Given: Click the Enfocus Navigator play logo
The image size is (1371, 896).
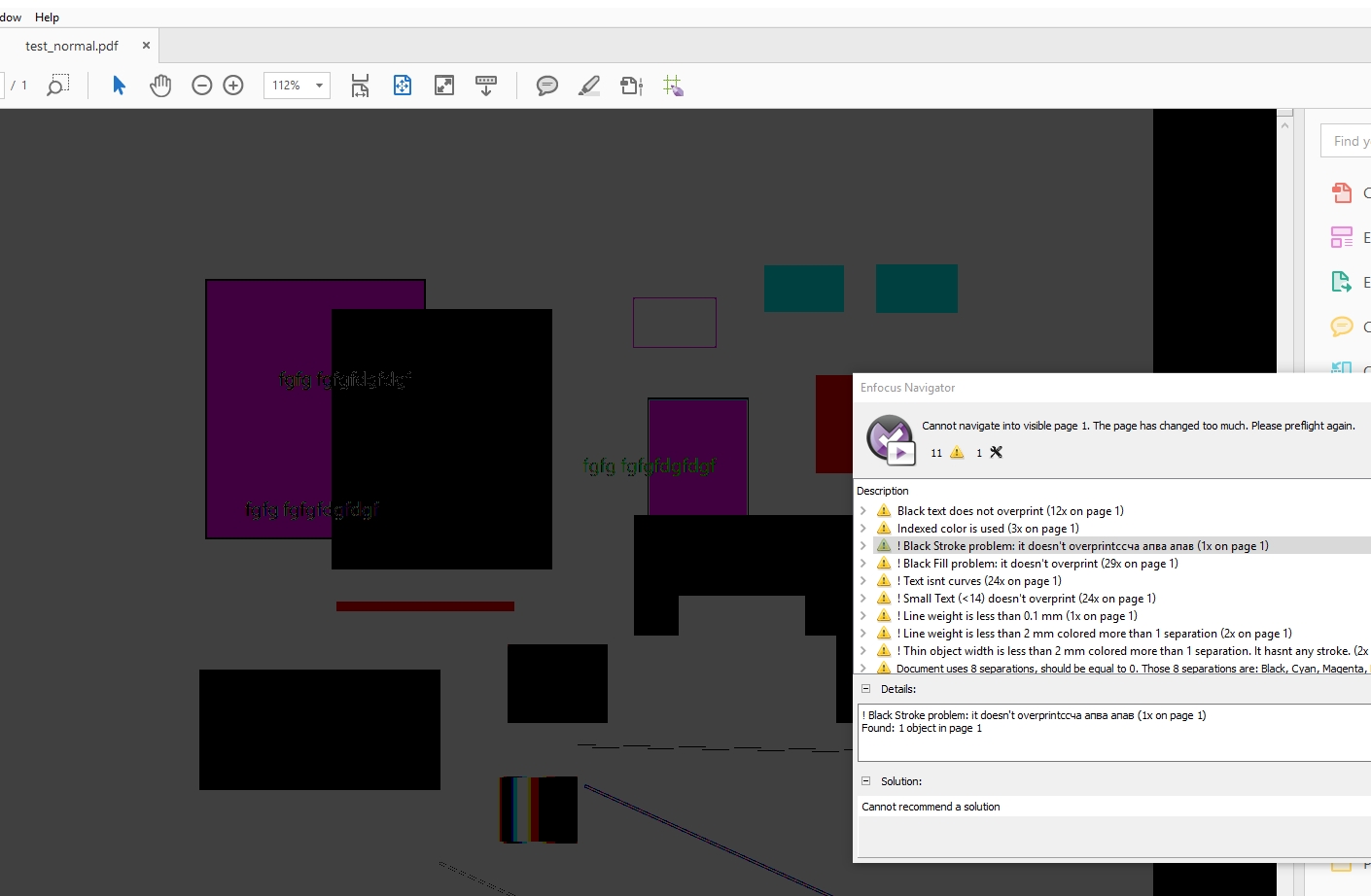Looking at the screenshot, I should pyautogui.click(x=890, y=438).
